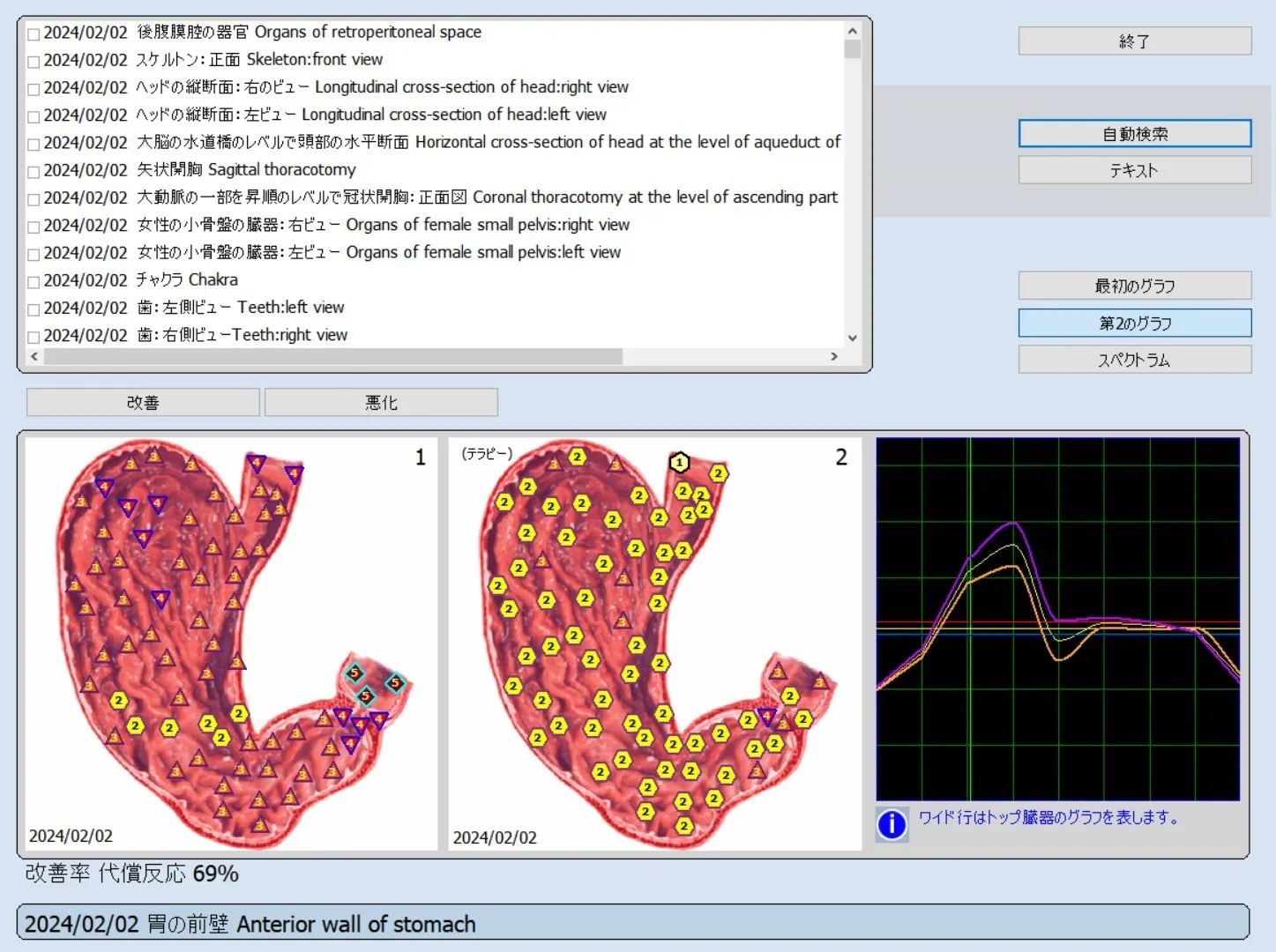Switch to 最初のグラフ (first graph)
The height and width of the screenshot is (952, 1276).
[x=1134, y=286]
